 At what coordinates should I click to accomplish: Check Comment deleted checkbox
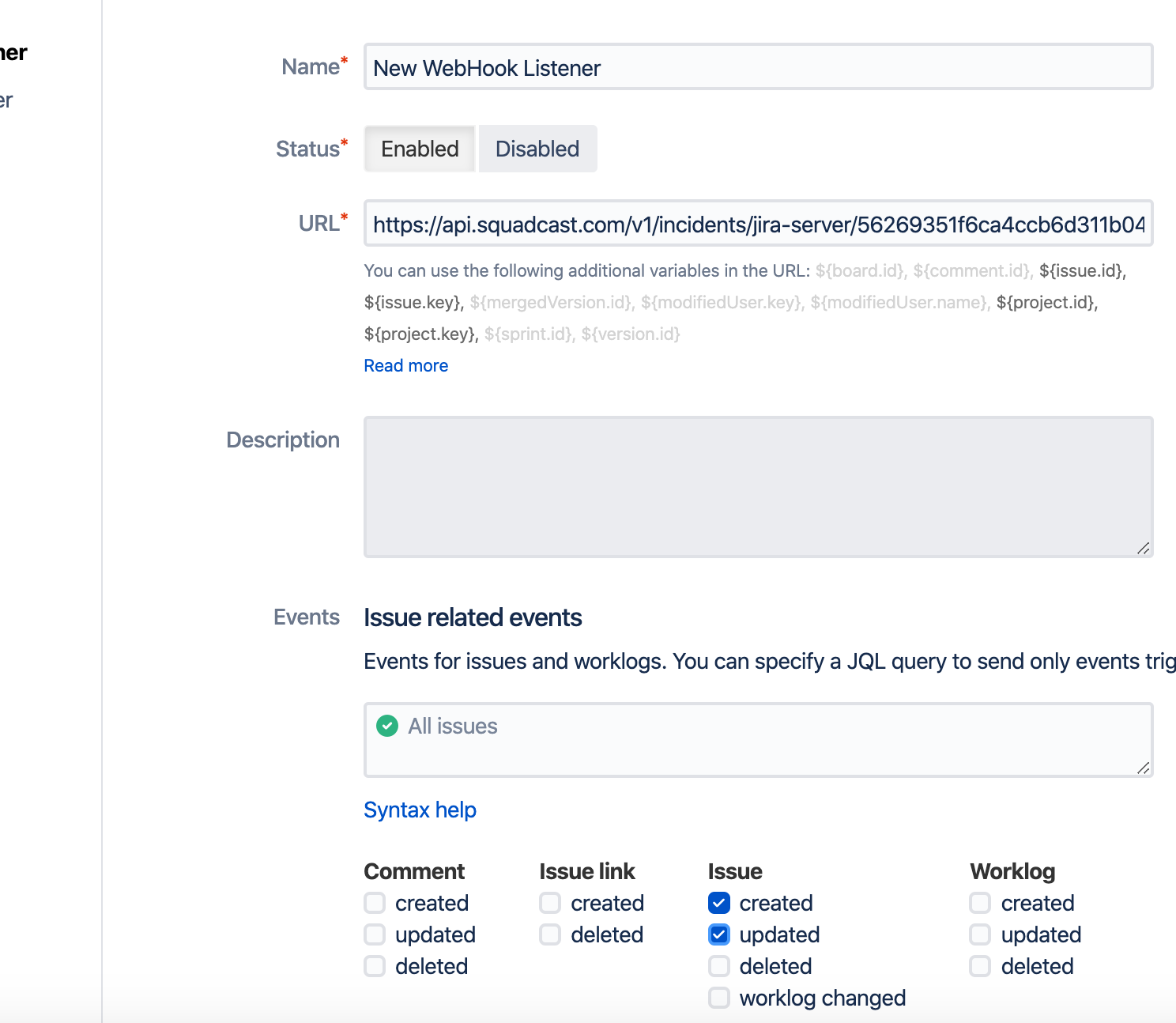(x=375, y=966)
